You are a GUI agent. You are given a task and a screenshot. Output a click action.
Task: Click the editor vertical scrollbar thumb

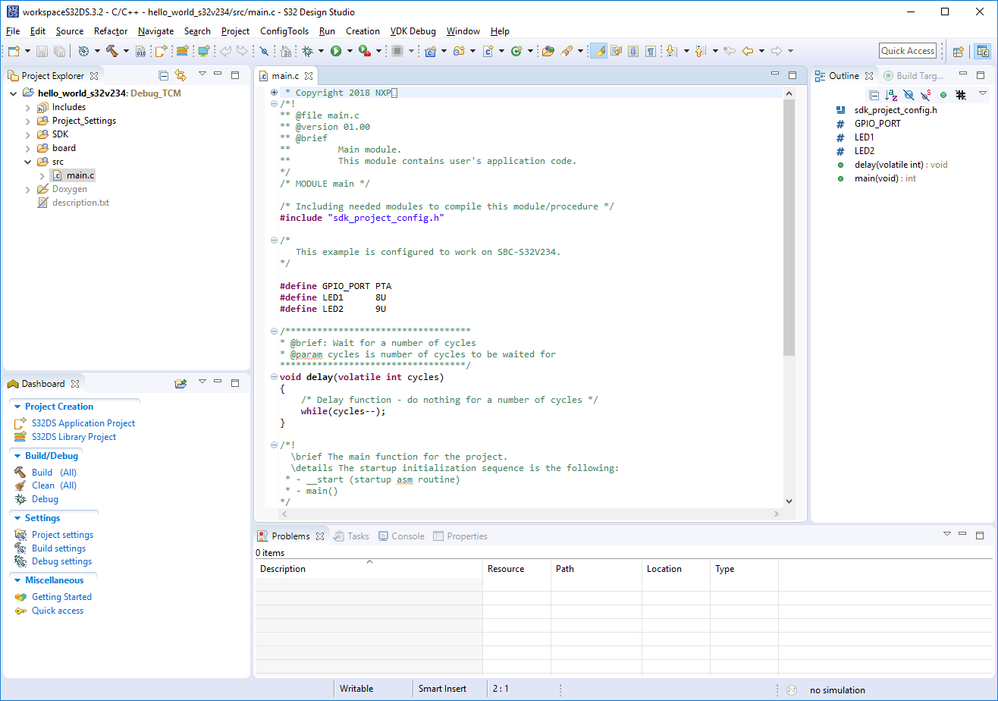[789, 230]
